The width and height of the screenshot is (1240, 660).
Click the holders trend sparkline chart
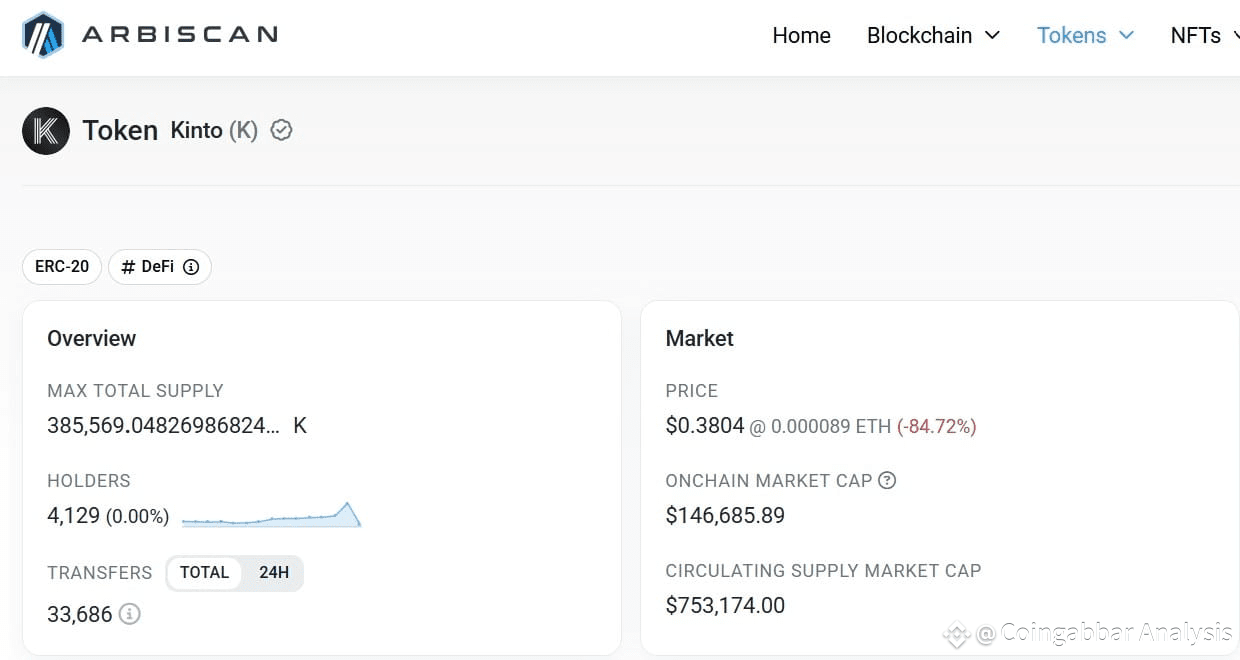click(271, 515)
